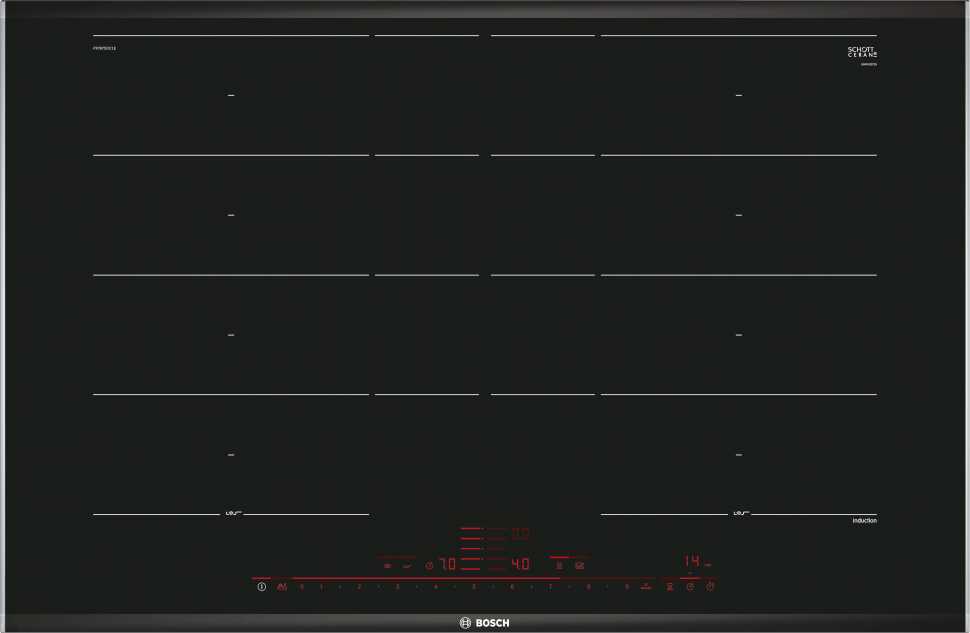
Task: Set power level to 1 on slider
Action: 321,587
